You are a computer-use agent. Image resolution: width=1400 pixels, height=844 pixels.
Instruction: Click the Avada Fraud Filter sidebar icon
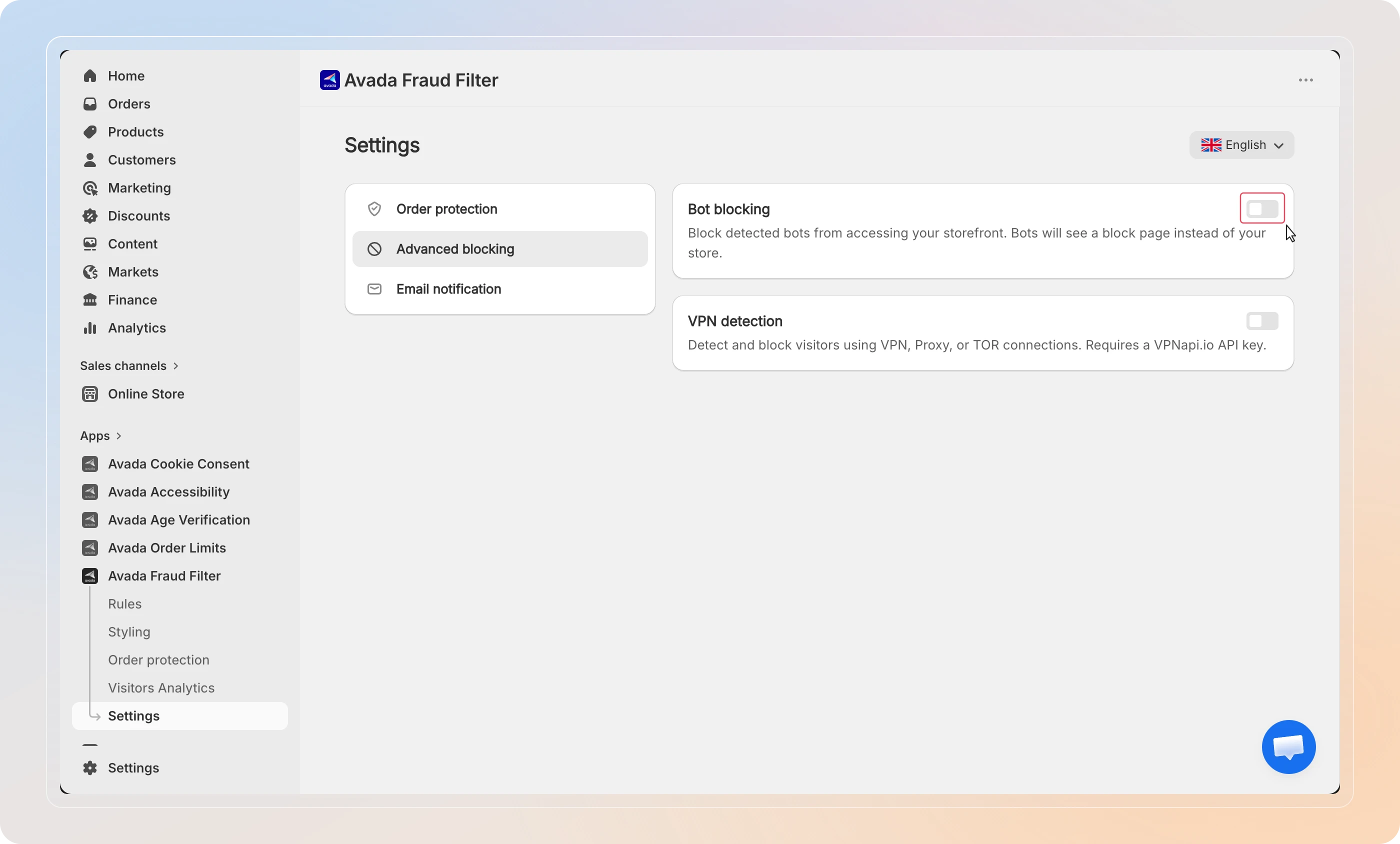(x=90, y=575)
